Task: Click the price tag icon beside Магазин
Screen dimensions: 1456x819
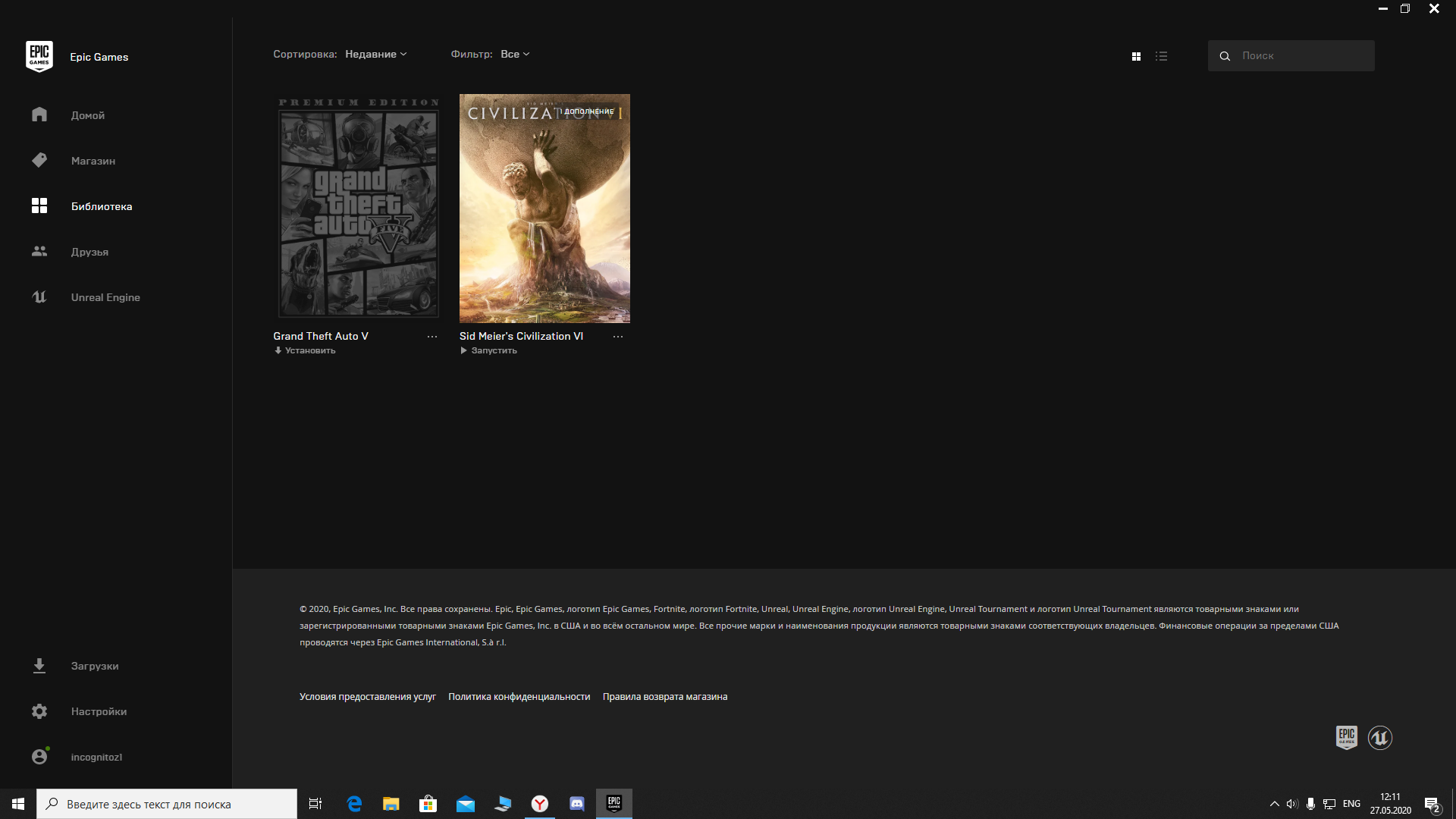Action: pos(39,160)
